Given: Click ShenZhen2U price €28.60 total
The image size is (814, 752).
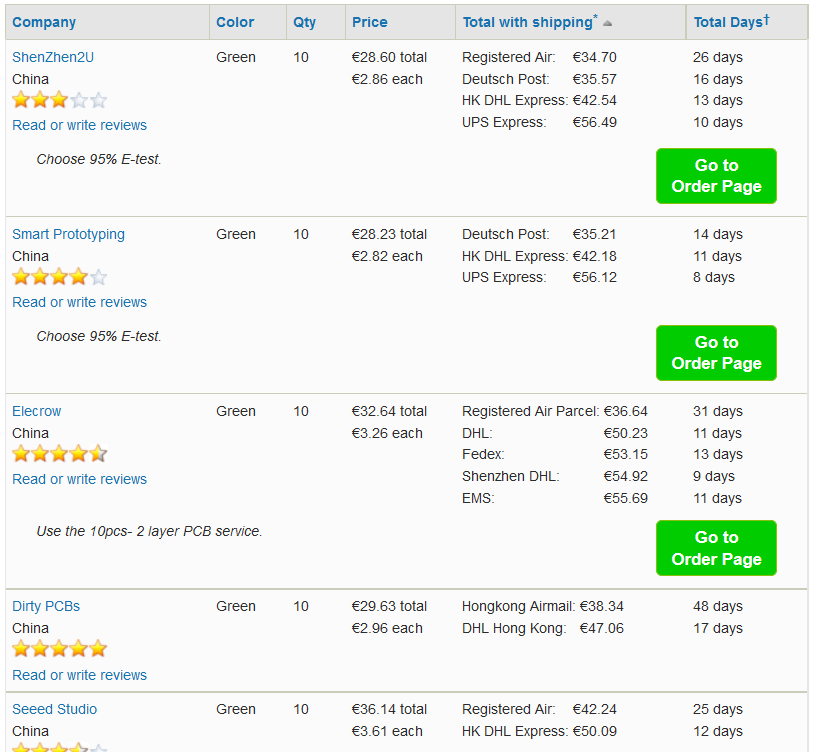Looking at the screenshot, I should pyautogui.click(x=389, y=57).
